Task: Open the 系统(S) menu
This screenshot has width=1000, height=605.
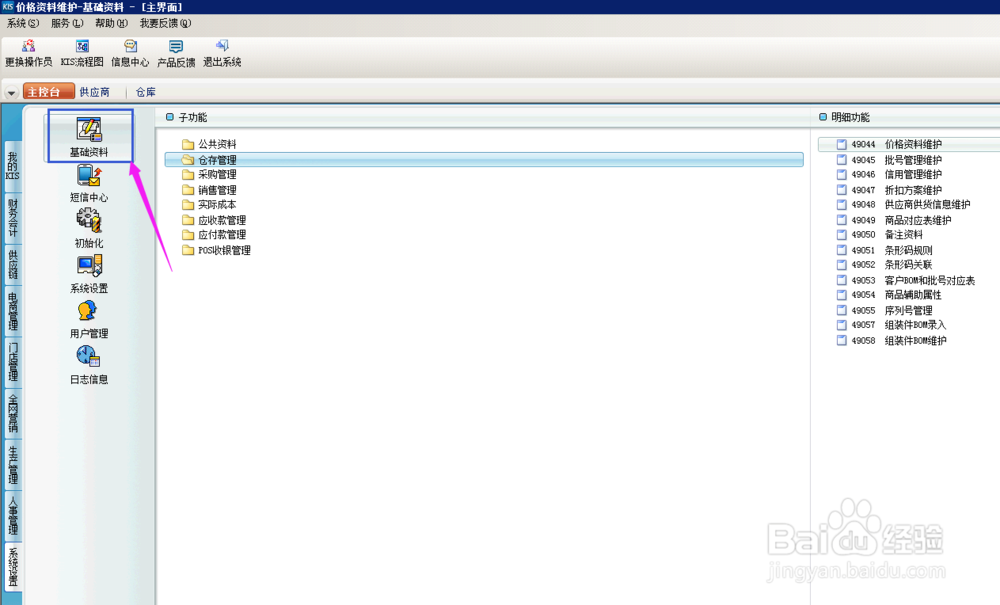Action: point(23,23)
